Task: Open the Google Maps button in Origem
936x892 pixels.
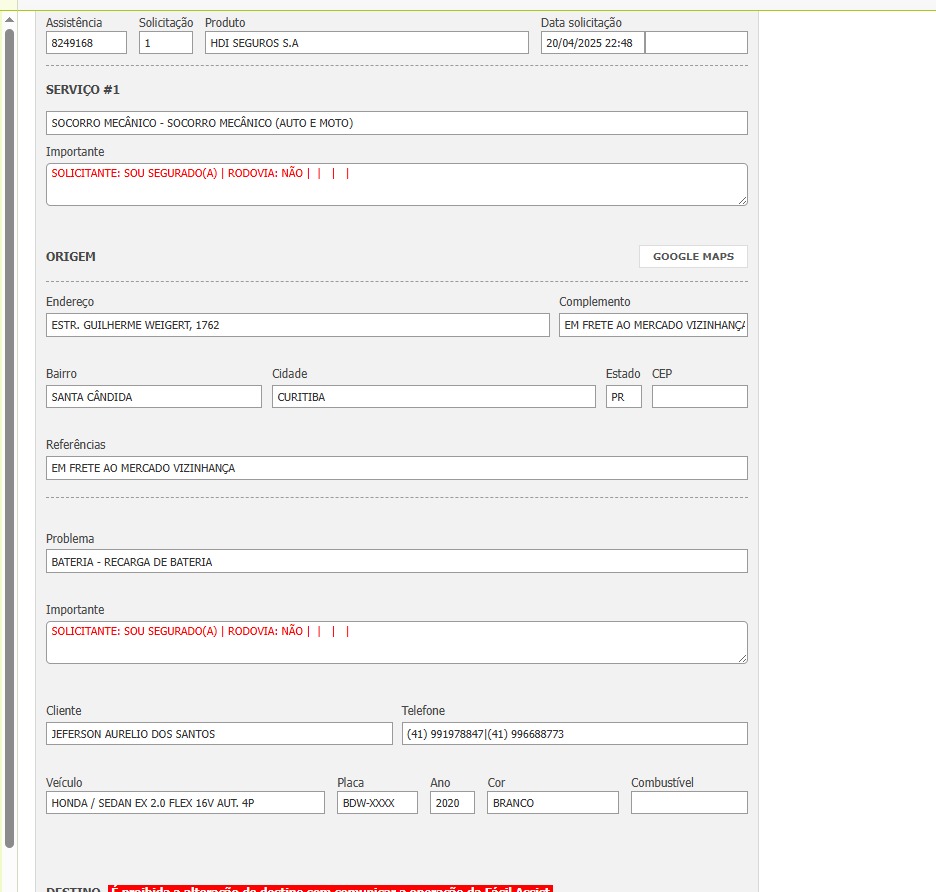Action: (x=693, y=257)
